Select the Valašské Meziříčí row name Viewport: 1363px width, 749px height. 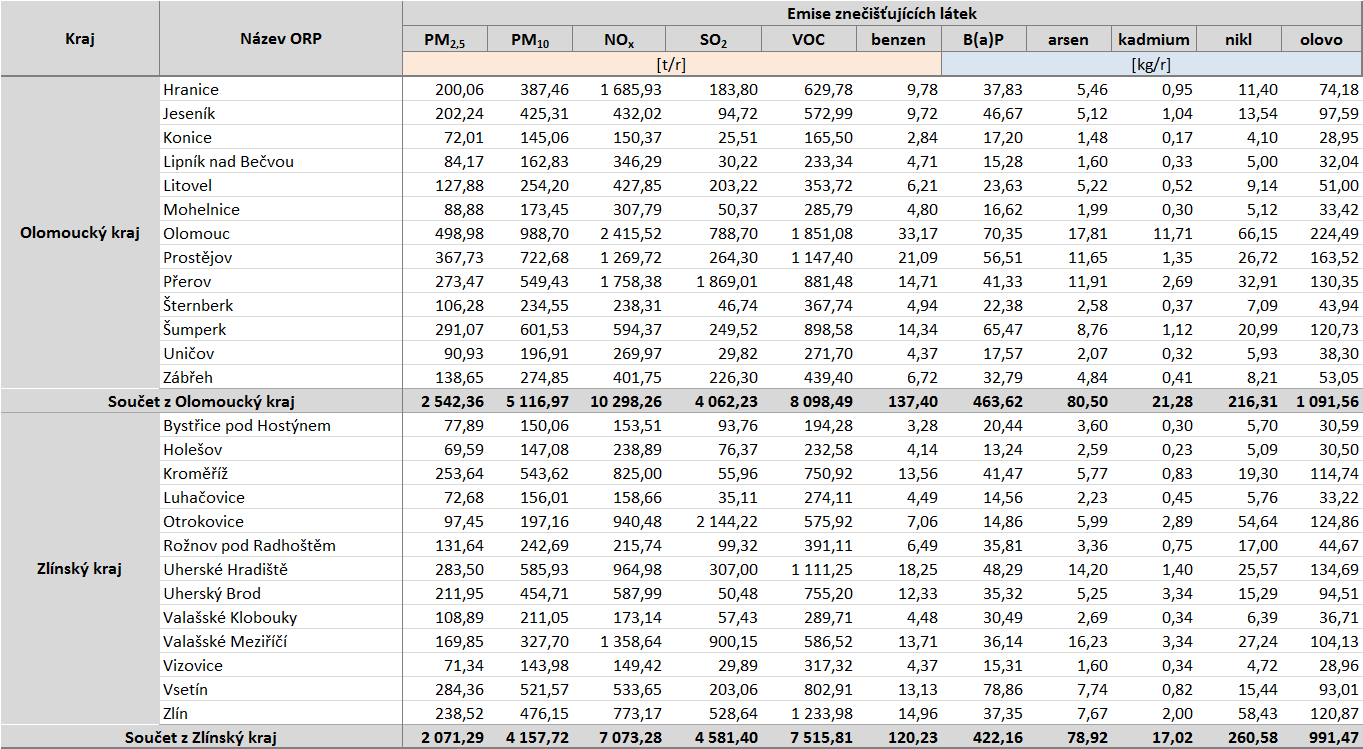(x=227, y=641)
